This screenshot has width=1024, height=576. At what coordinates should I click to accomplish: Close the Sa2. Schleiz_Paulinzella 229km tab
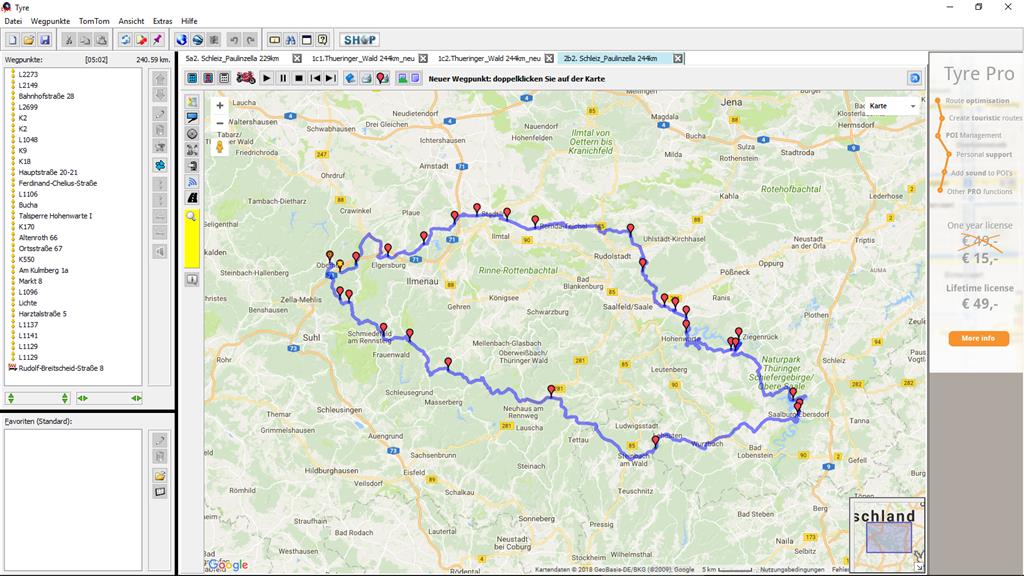coord(297,58)
